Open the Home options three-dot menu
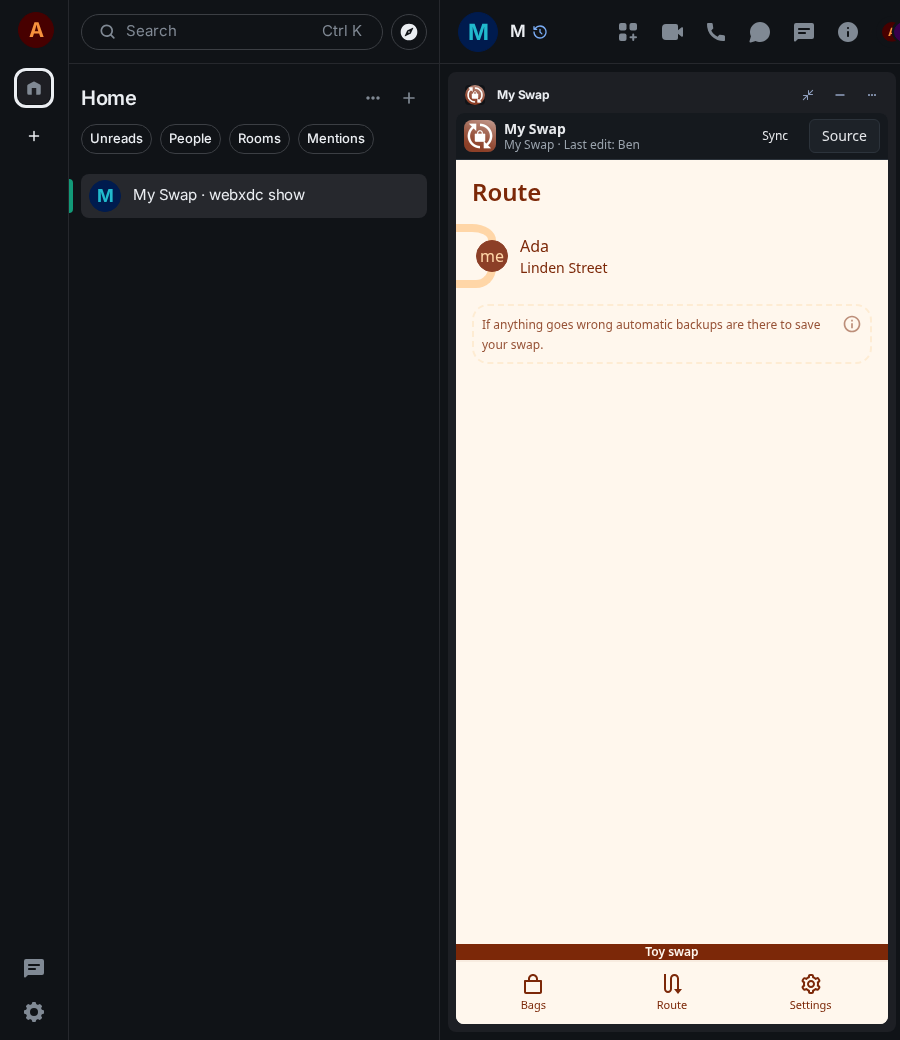 tap(373, 98)
